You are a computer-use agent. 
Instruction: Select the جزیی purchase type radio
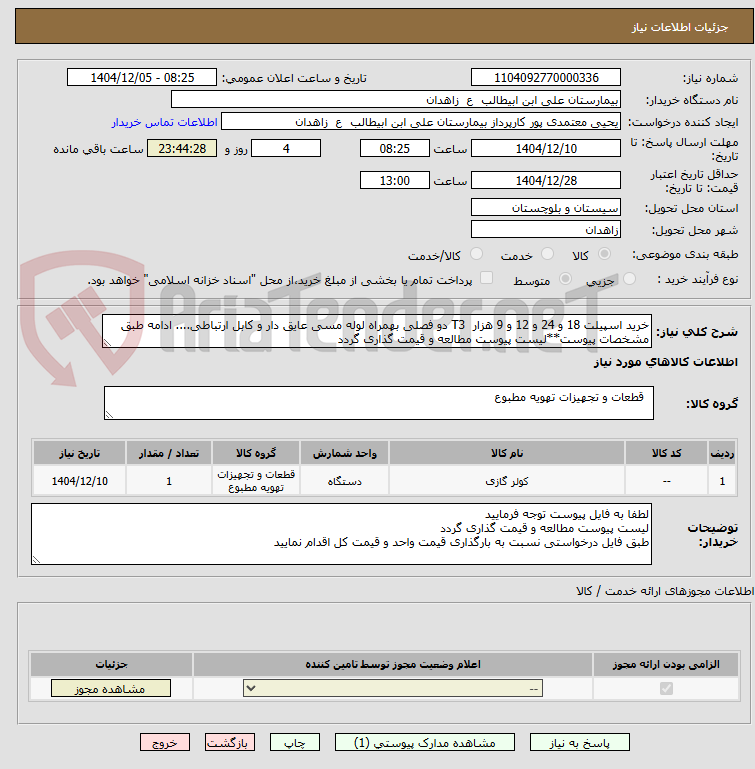(x=629, y=279)
